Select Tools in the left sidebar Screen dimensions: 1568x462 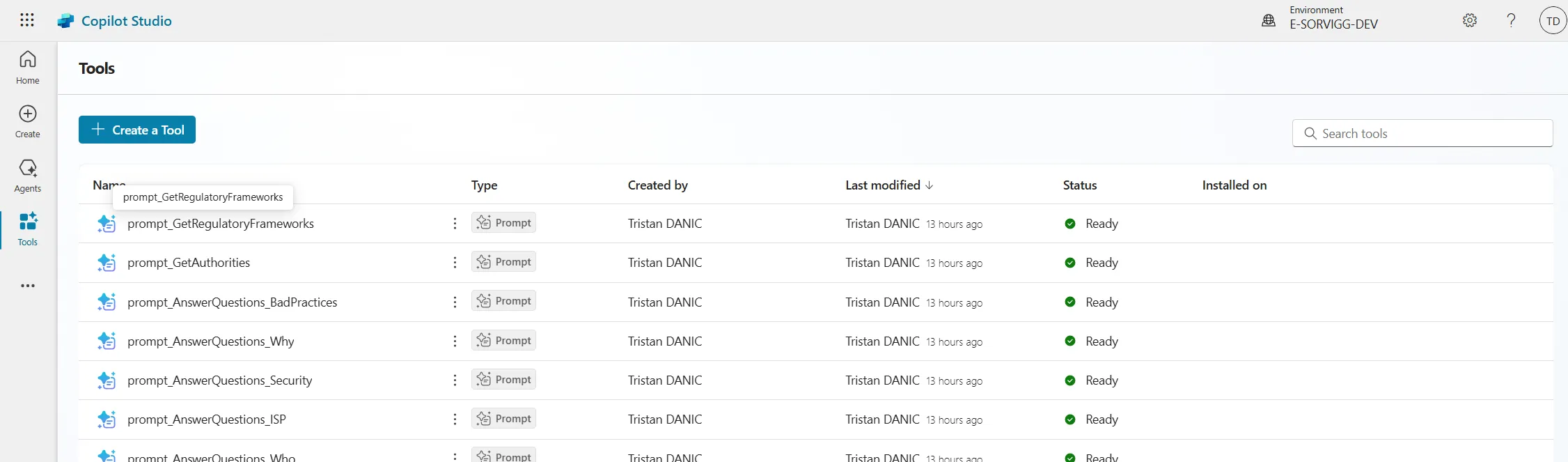(28, 229)
